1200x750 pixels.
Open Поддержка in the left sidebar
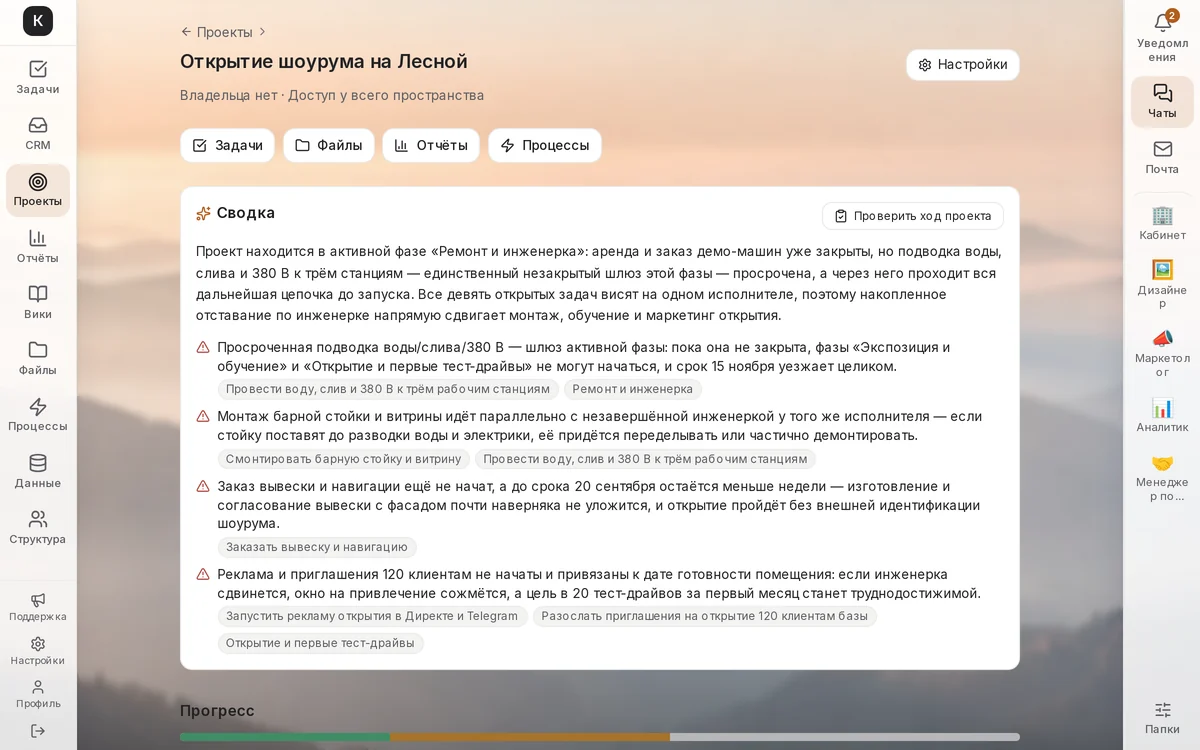(38, 607)
